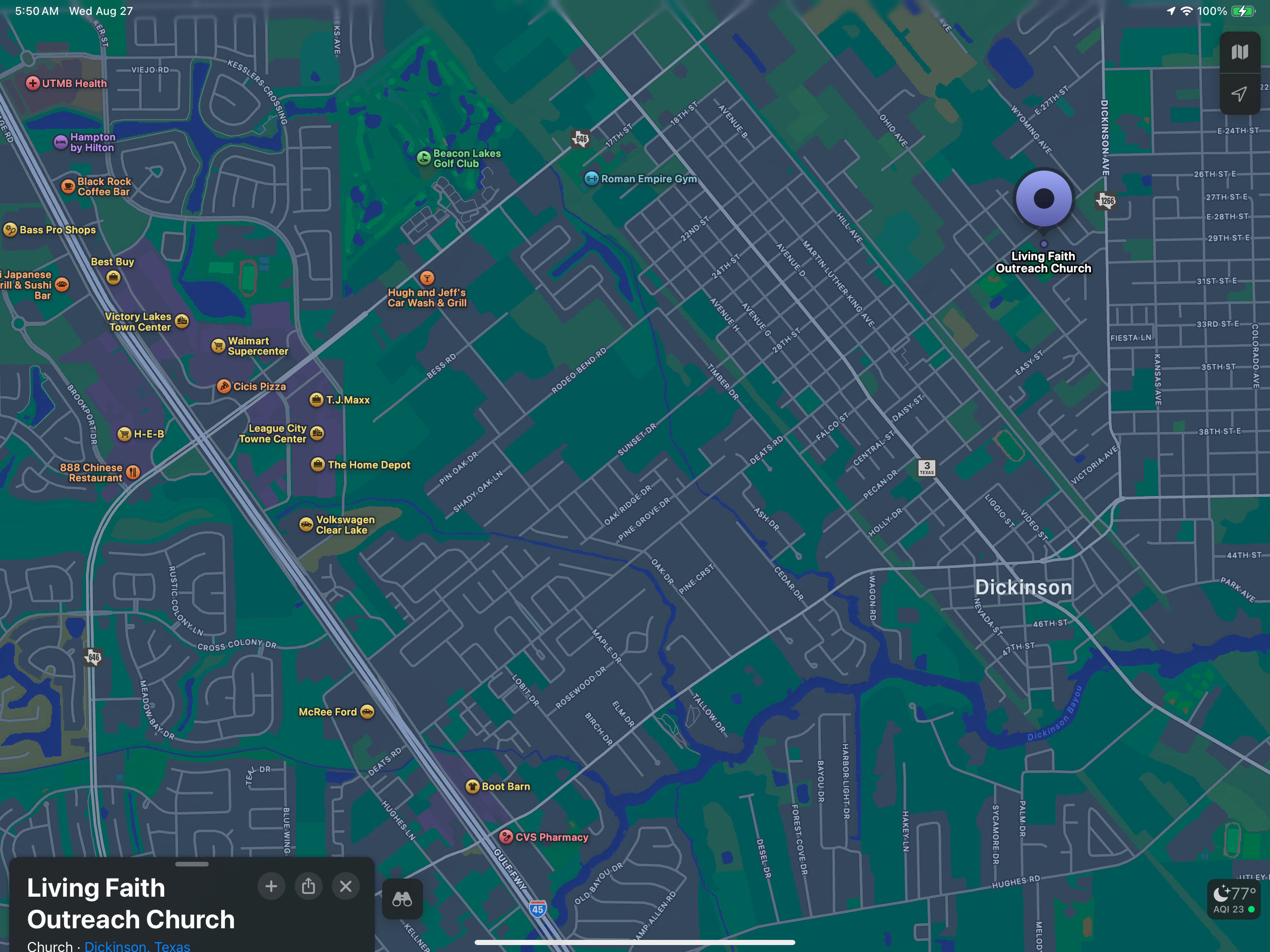The height and width of the screenshot is (952, 1270).
Task: Select 888 Chinese Restaurant marker
Action: (x=132, y=472)
